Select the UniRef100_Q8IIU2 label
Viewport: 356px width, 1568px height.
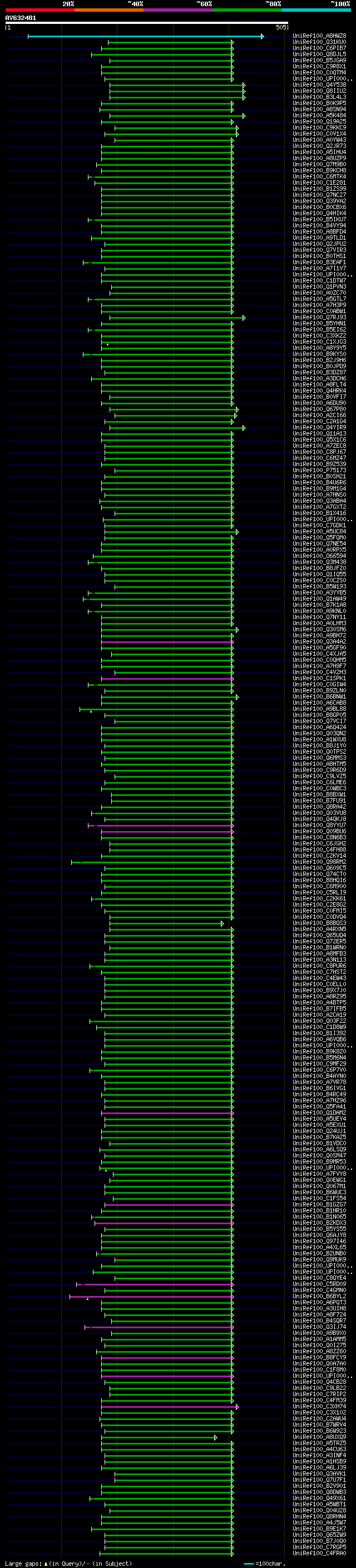319,91
